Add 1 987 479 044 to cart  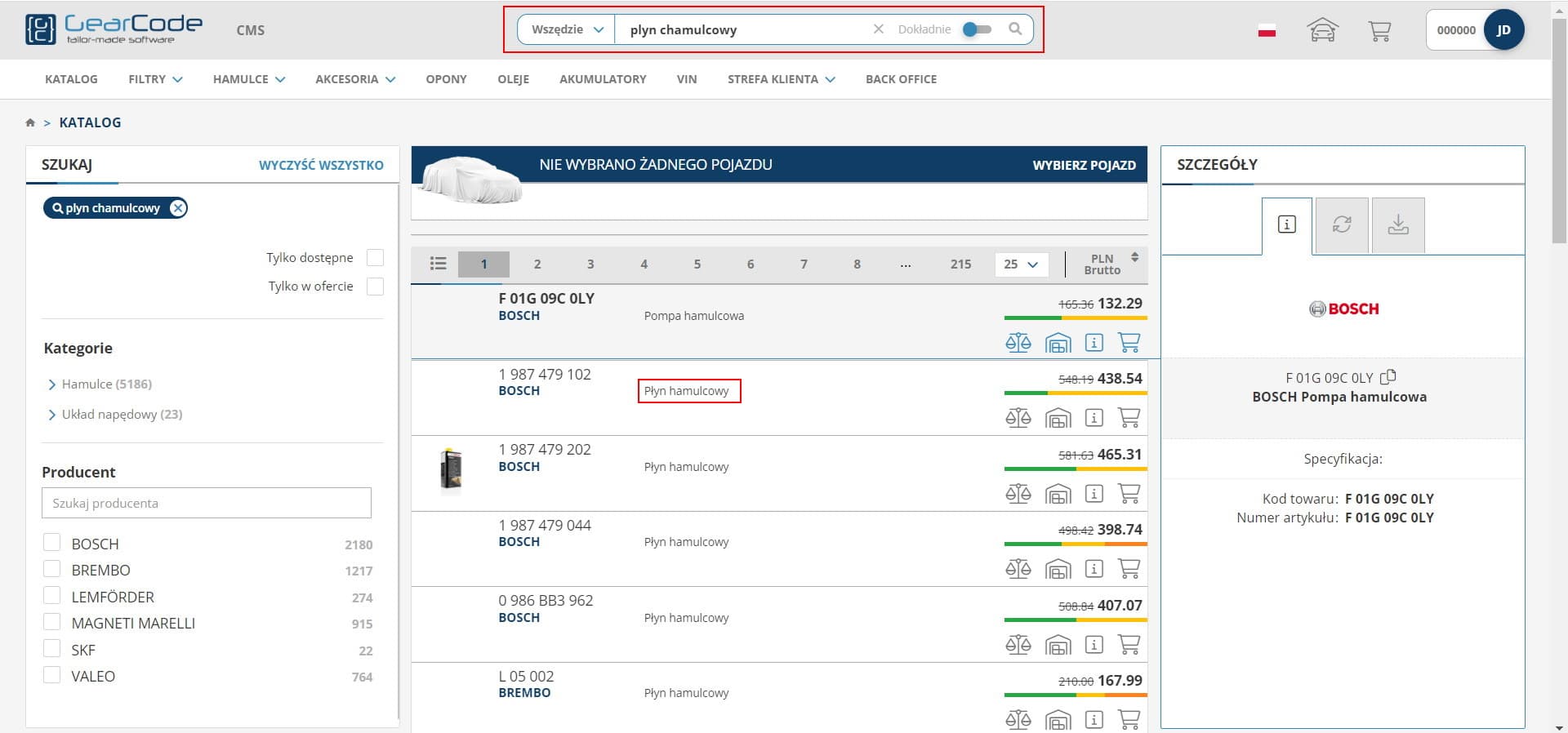(1129, 569)
